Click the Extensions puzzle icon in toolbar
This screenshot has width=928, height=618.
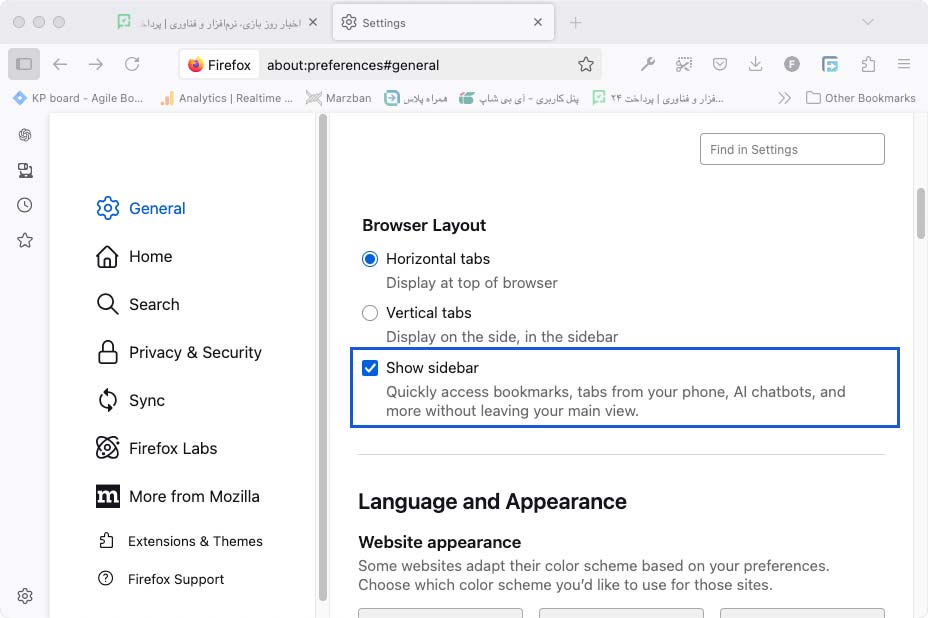(x=868, y=64)
